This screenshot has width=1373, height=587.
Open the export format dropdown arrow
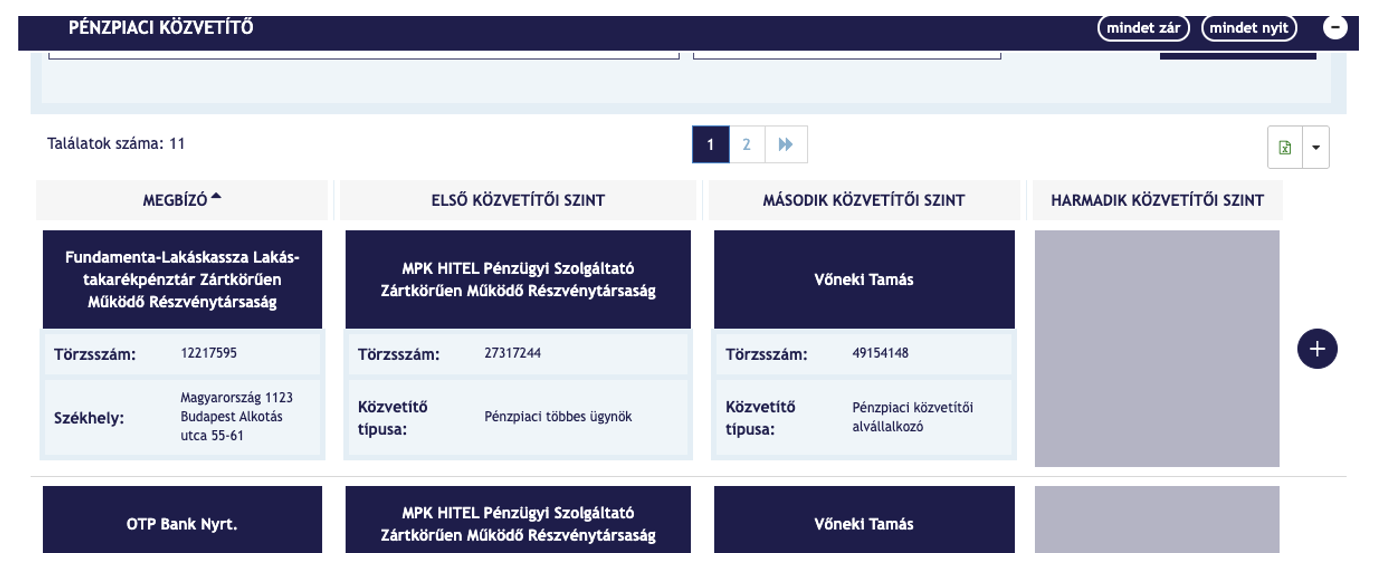[1315, 147]
